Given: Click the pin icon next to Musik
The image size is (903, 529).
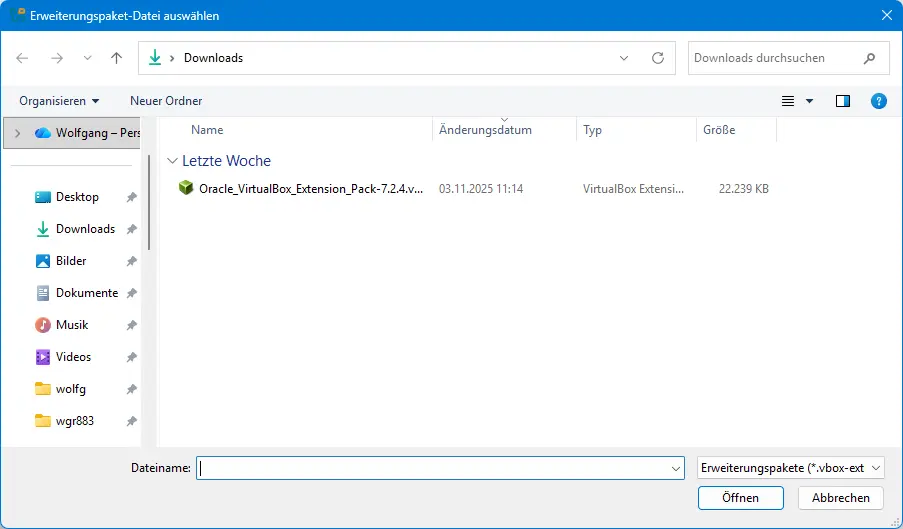Looking at the screenshot, I should click(x=131, y=325).
